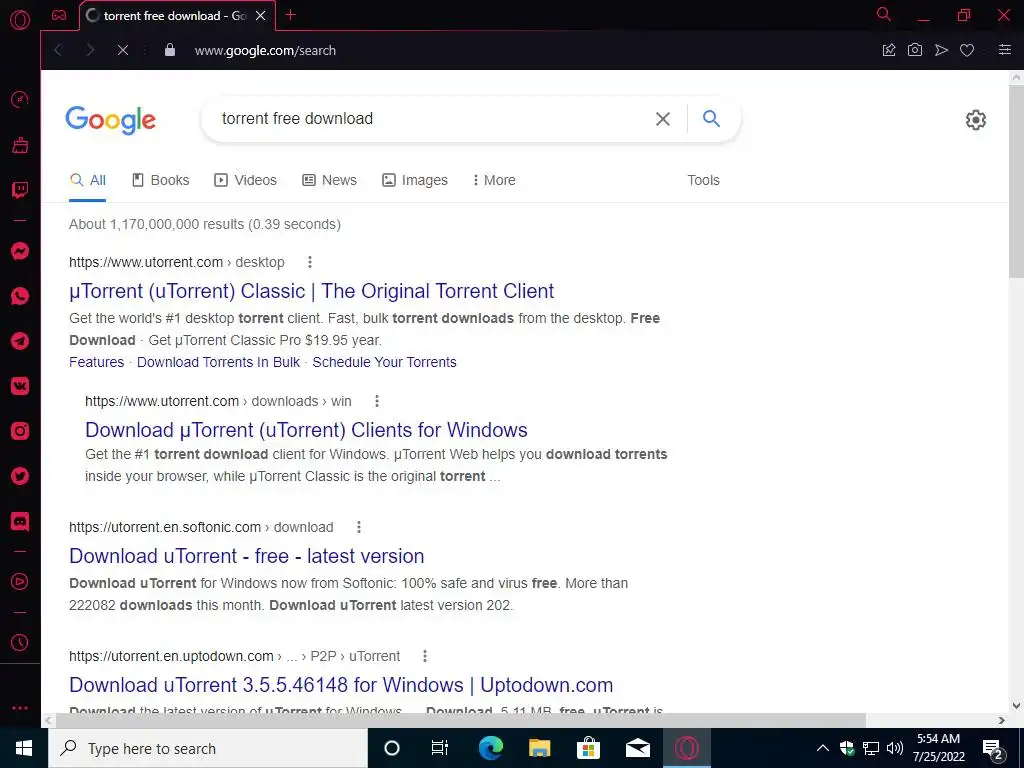Open Telegram in sidebar
Viewport: 1024px width, 768px height.
pyautogui.click(x=20, y=341)
